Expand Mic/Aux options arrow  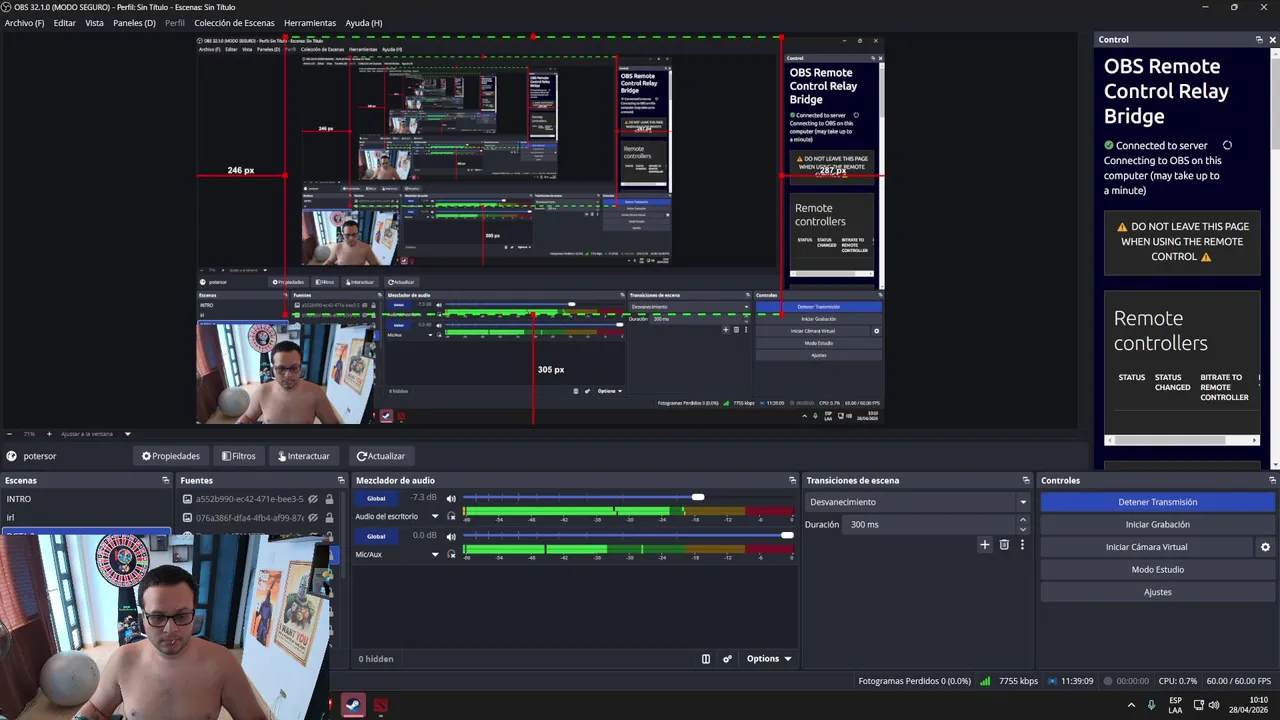click(x=435, y=554)
